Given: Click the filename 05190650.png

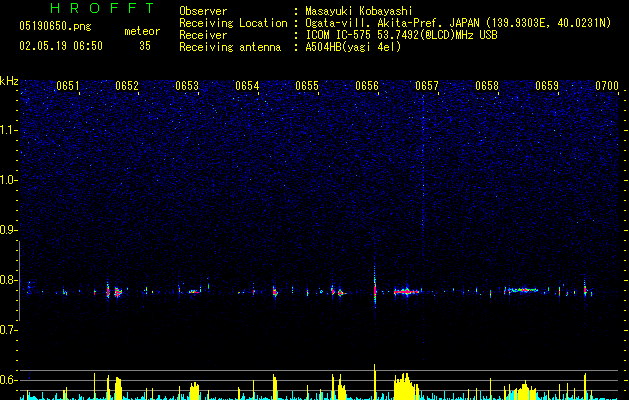Looking at the screenshot, I should tap(55, 26).
